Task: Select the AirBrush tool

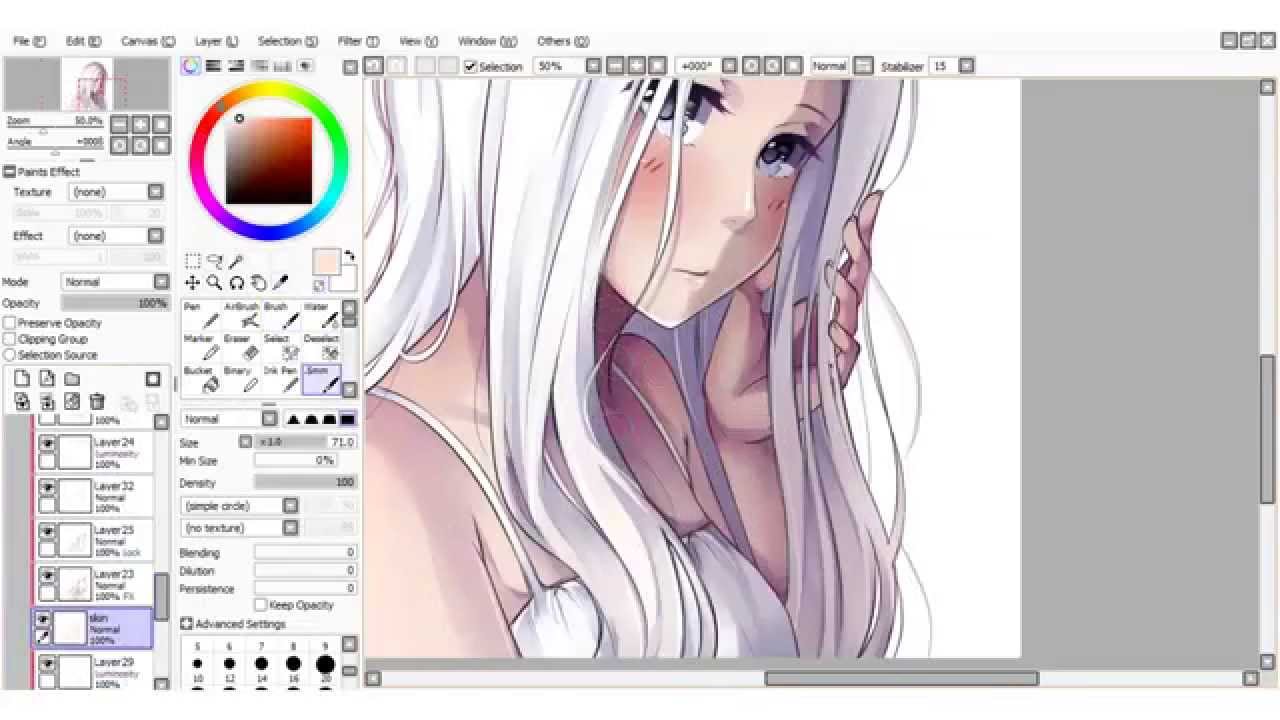Action: (x=240, y=315)
